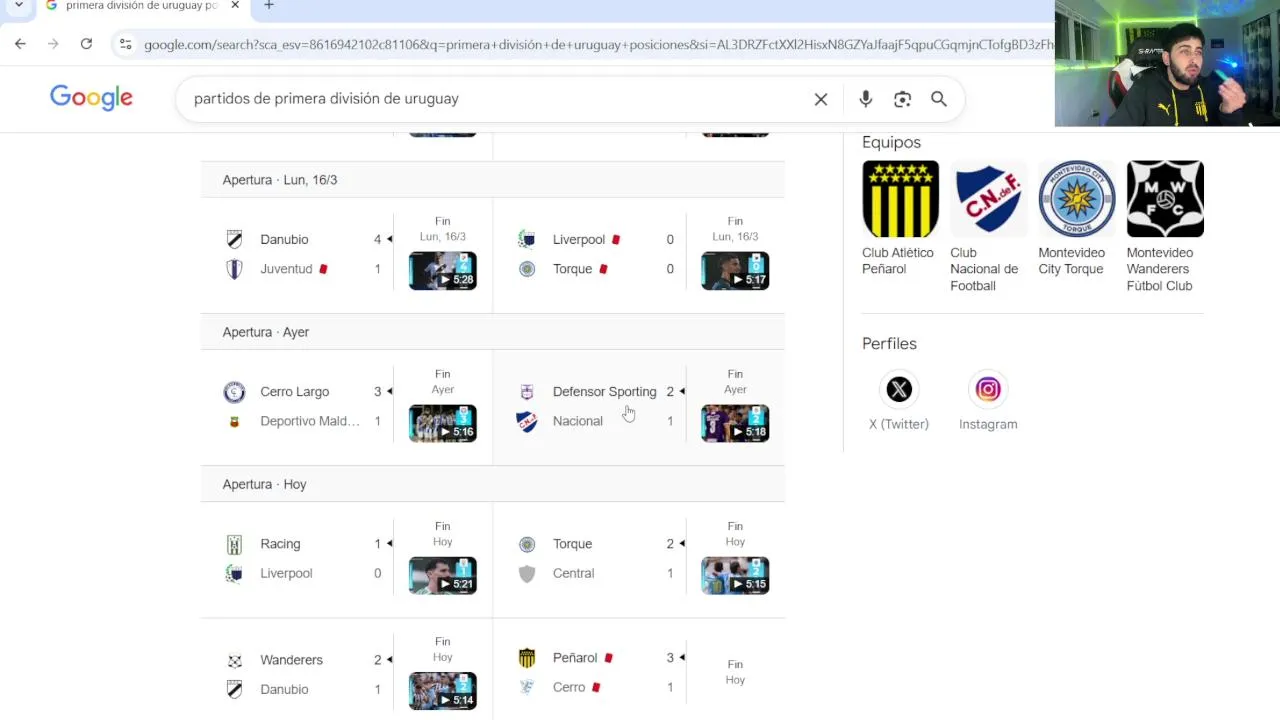The image size is (1280, 720).
Task: Click the Equipos section heading
Action: tap(891, 142)
